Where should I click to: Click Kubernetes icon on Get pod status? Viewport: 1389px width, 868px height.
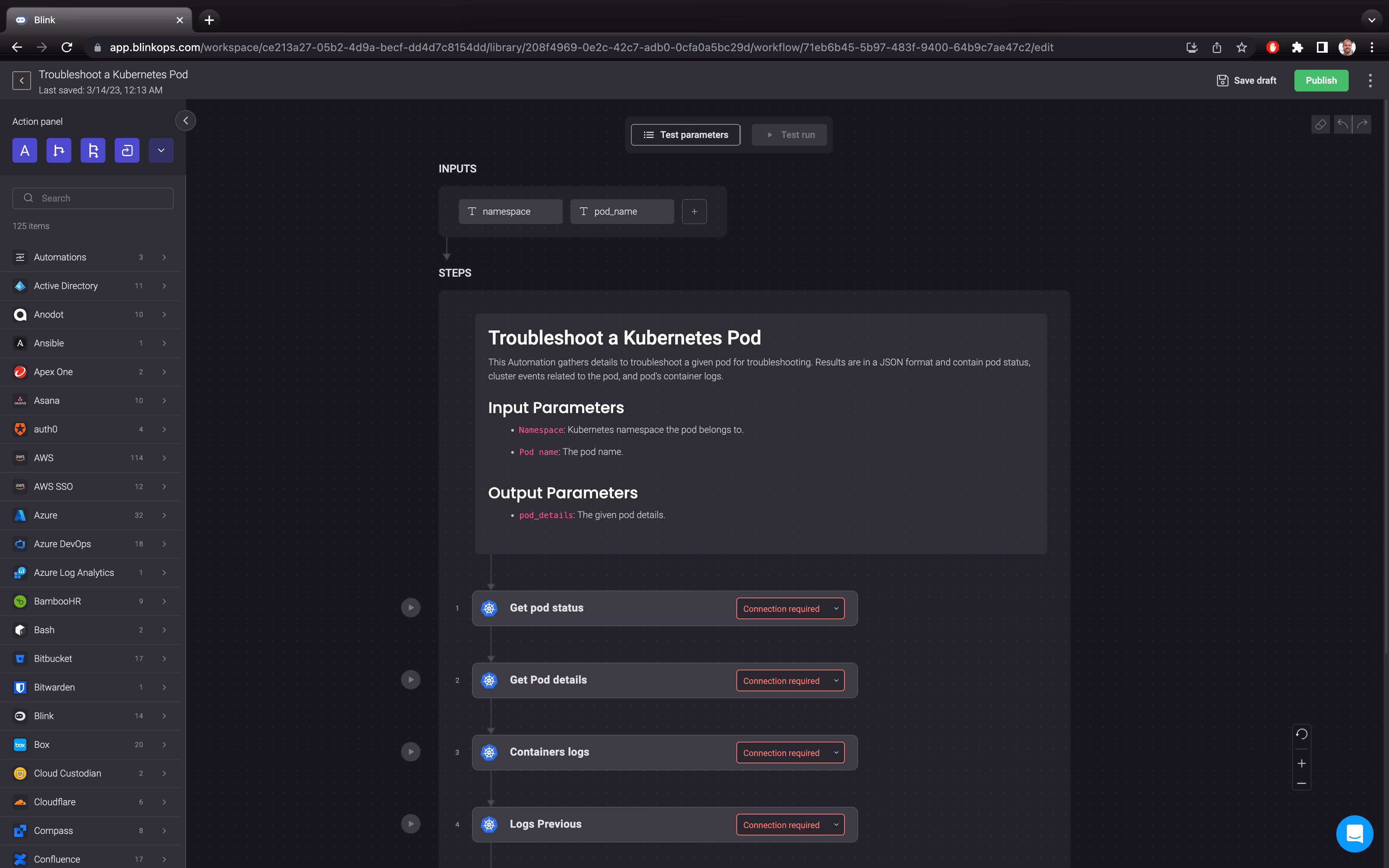pos(489,608)
